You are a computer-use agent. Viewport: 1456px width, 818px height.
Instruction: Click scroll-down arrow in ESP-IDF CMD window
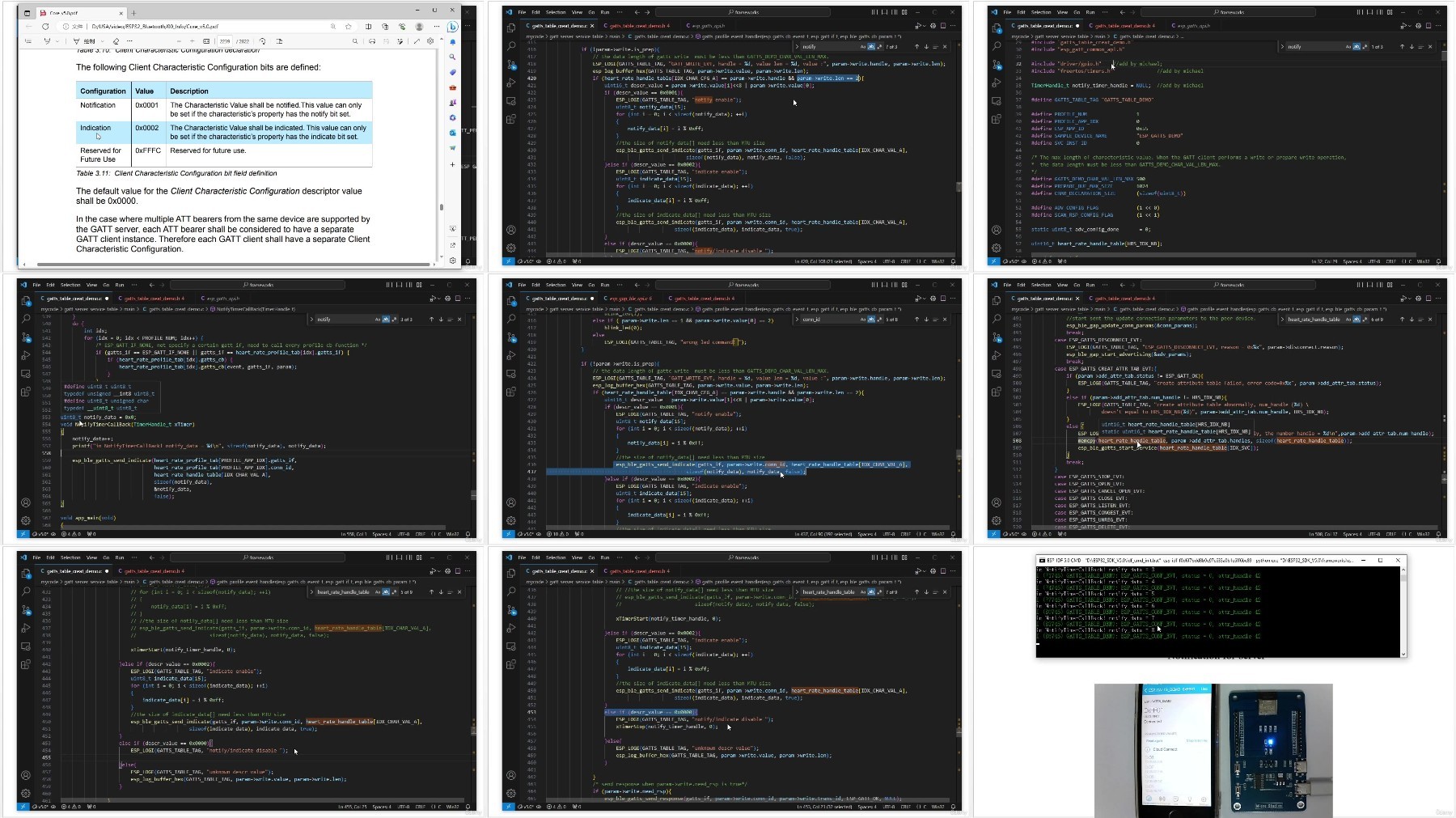click(1403, 654)
